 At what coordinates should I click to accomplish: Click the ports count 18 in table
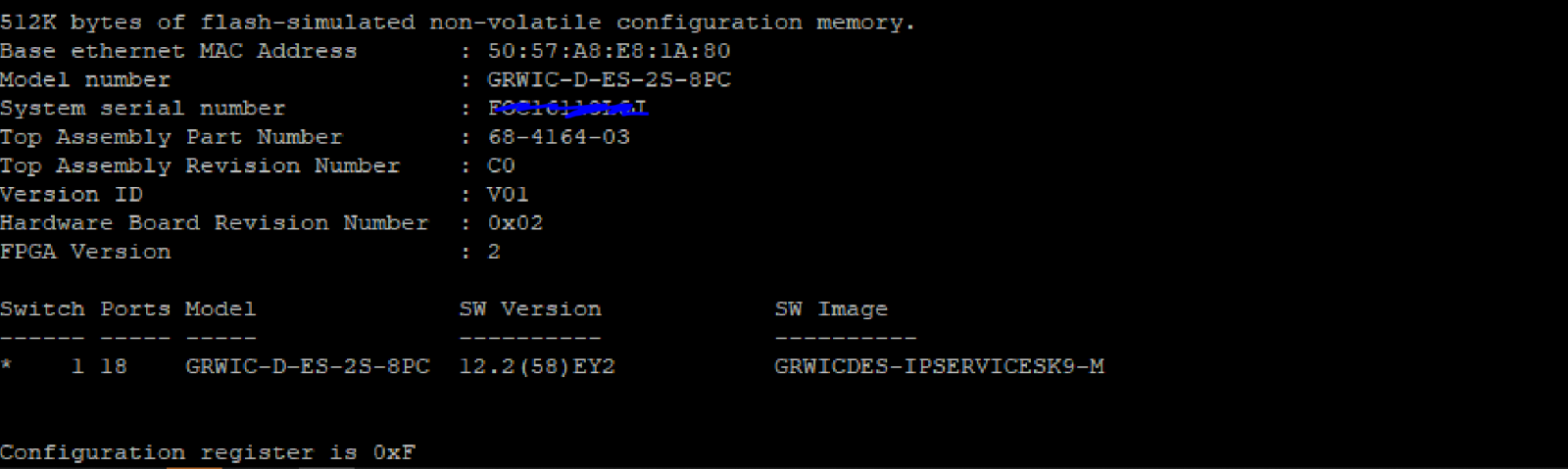click(114, 366)
